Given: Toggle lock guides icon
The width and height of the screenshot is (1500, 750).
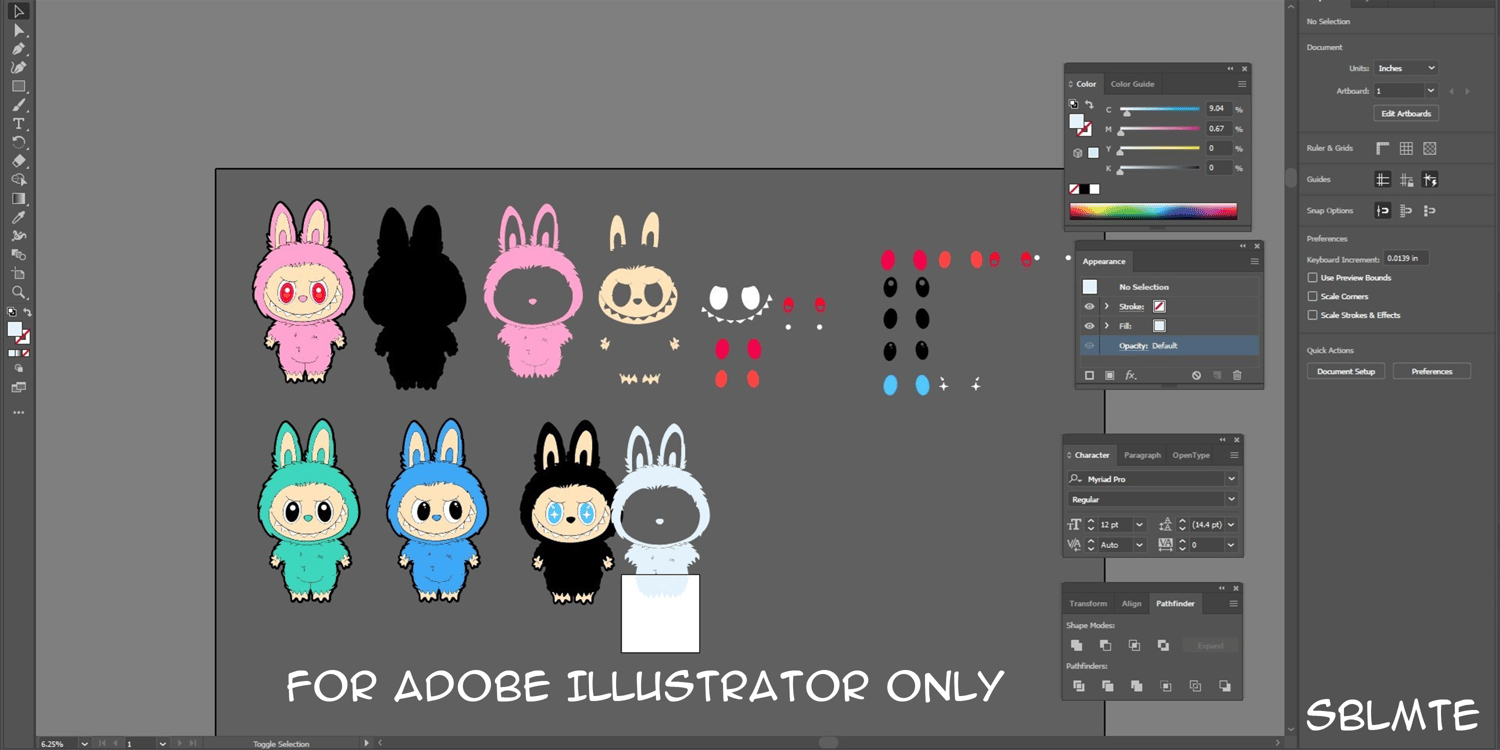Looking at the screenshot, I should pos(1406,180).
